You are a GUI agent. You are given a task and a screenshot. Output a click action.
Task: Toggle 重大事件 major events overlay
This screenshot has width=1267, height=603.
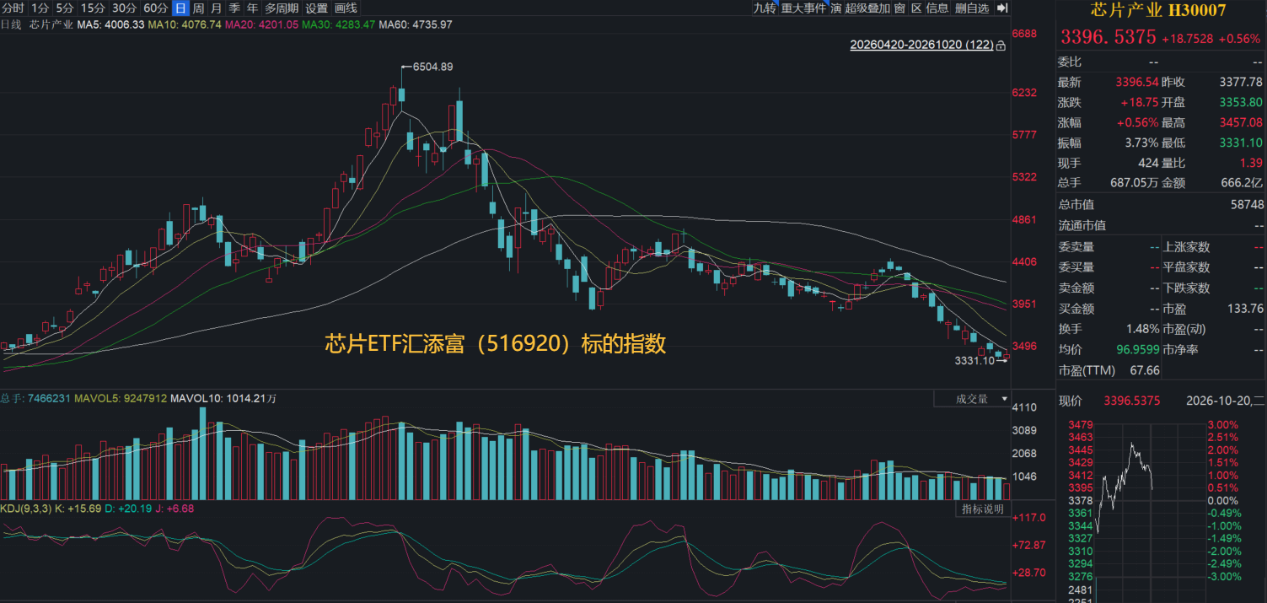[x=803, y=8]
